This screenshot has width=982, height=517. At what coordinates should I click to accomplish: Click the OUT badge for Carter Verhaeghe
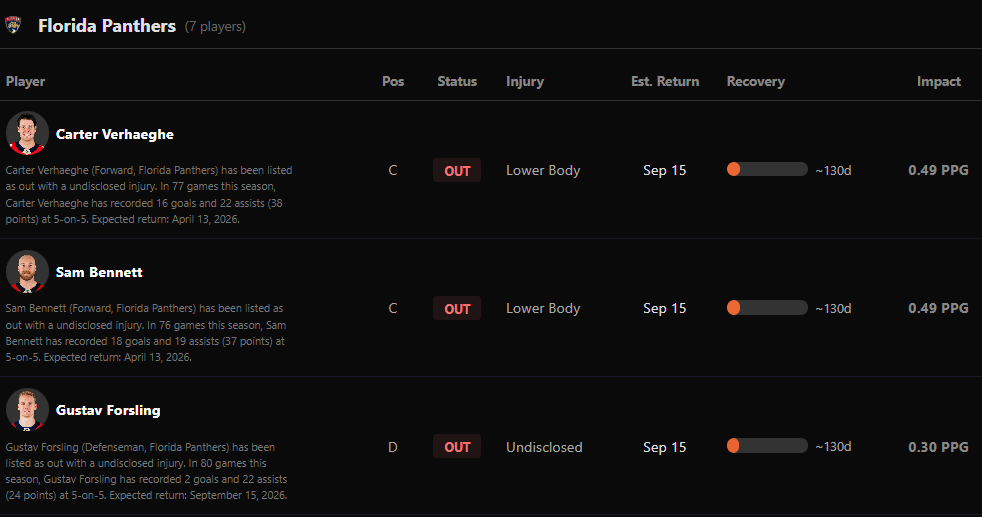(457, 170)
